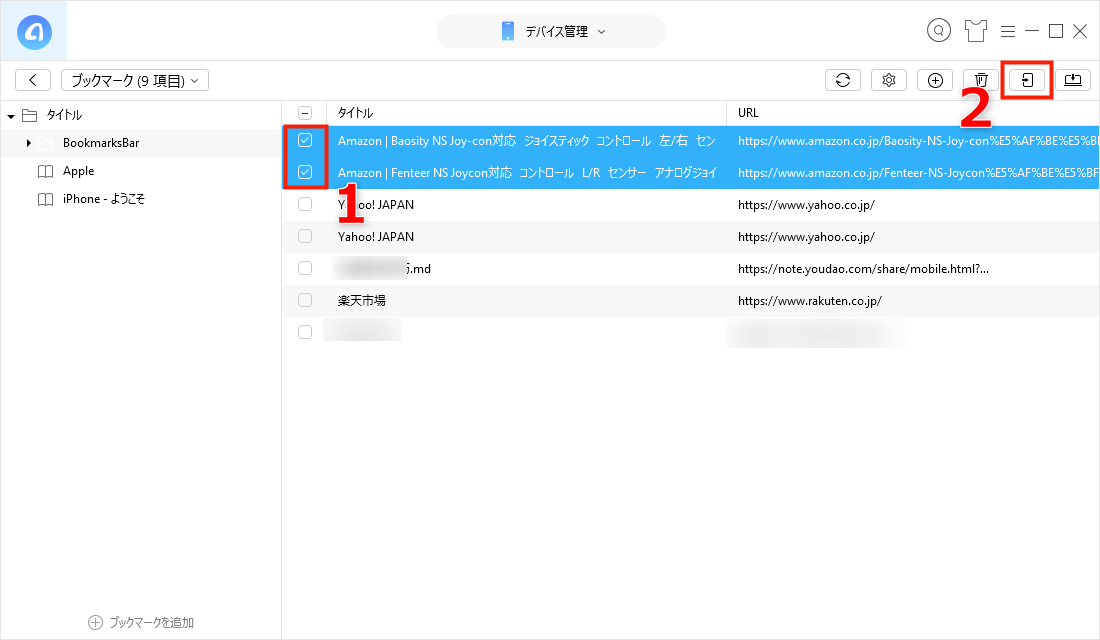Viewport: 1100px width, 640px height.
Task: Open the settings gear button
Action: point(889,80)
